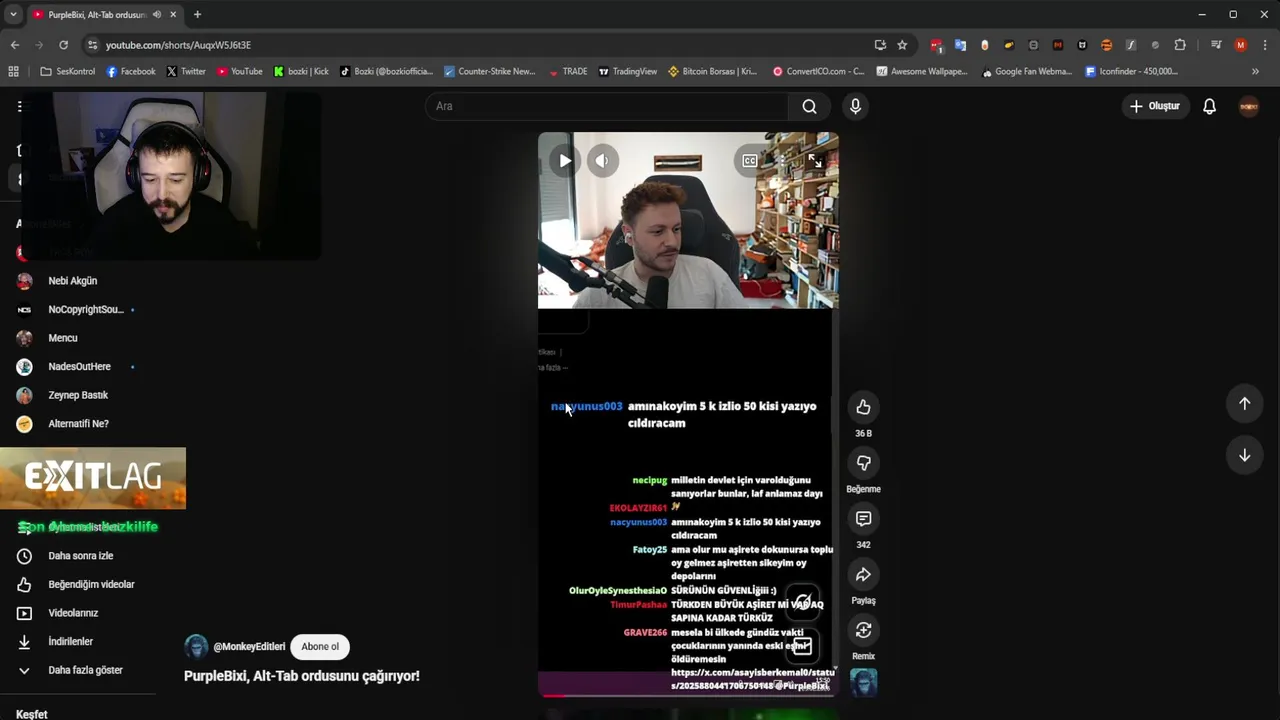This screenshot has width=1280, height=720.
Task: Open YouTube notifications bell
Action: coord(1209,106)
